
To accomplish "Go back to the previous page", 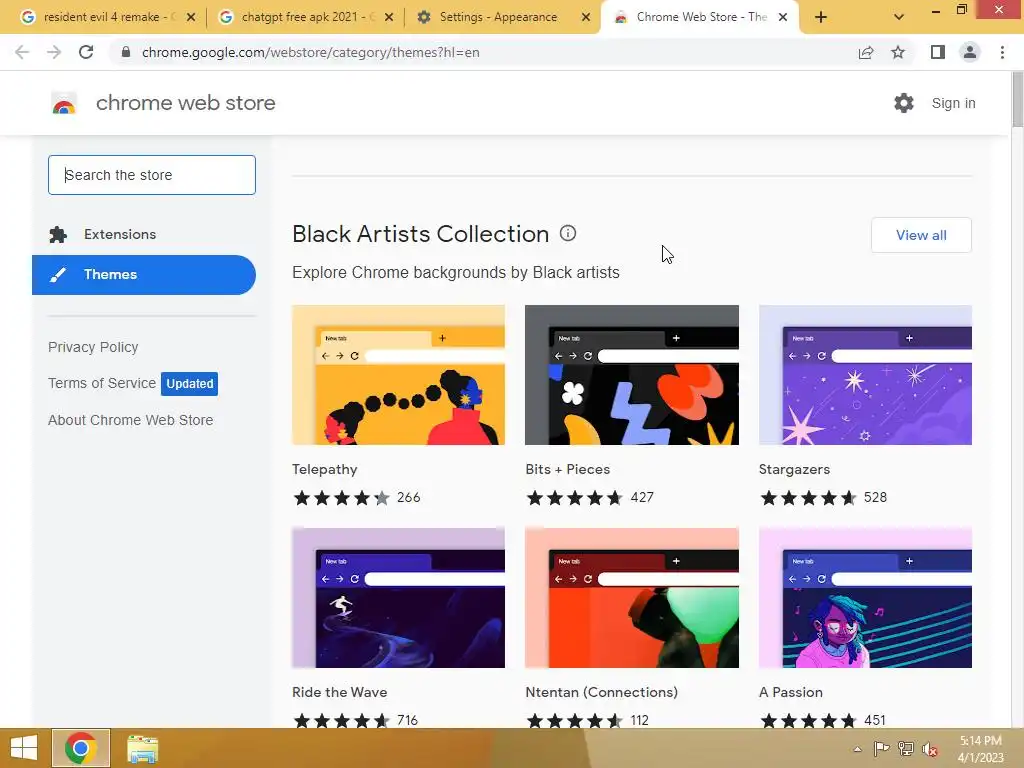I will click(x=22, y=52).
